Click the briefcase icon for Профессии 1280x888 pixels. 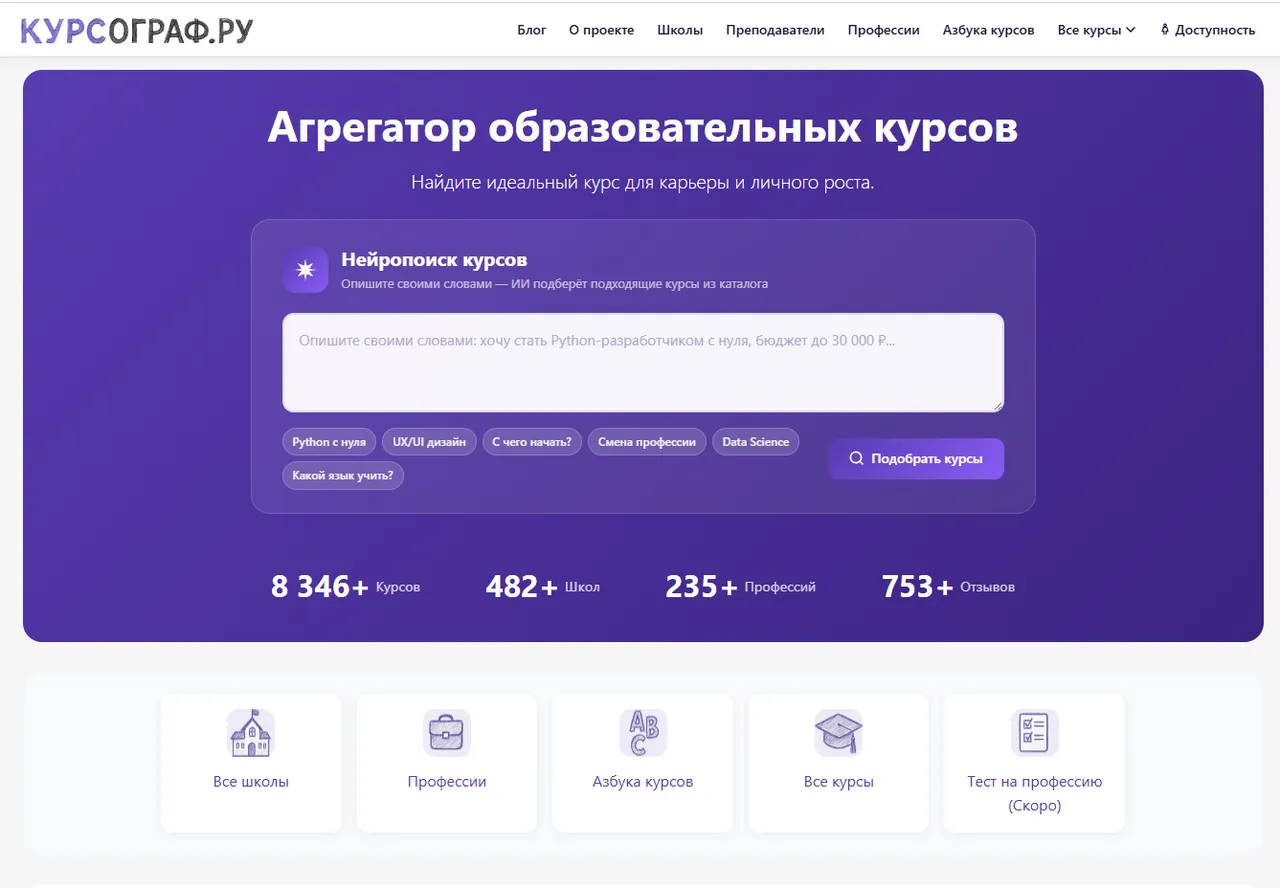pyautogui.click(x=447, y=733)
